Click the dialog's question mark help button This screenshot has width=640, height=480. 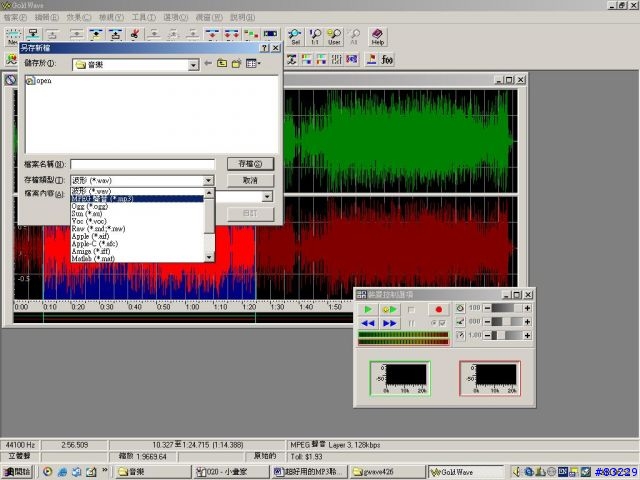[264, 48]
